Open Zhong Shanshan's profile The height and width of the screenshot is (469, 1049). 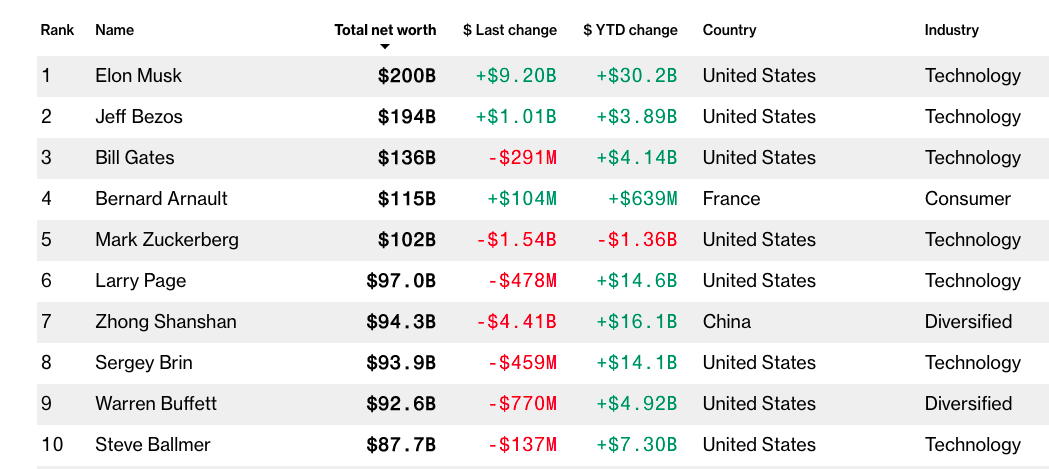pyautogui.click(x=165, y=322)
